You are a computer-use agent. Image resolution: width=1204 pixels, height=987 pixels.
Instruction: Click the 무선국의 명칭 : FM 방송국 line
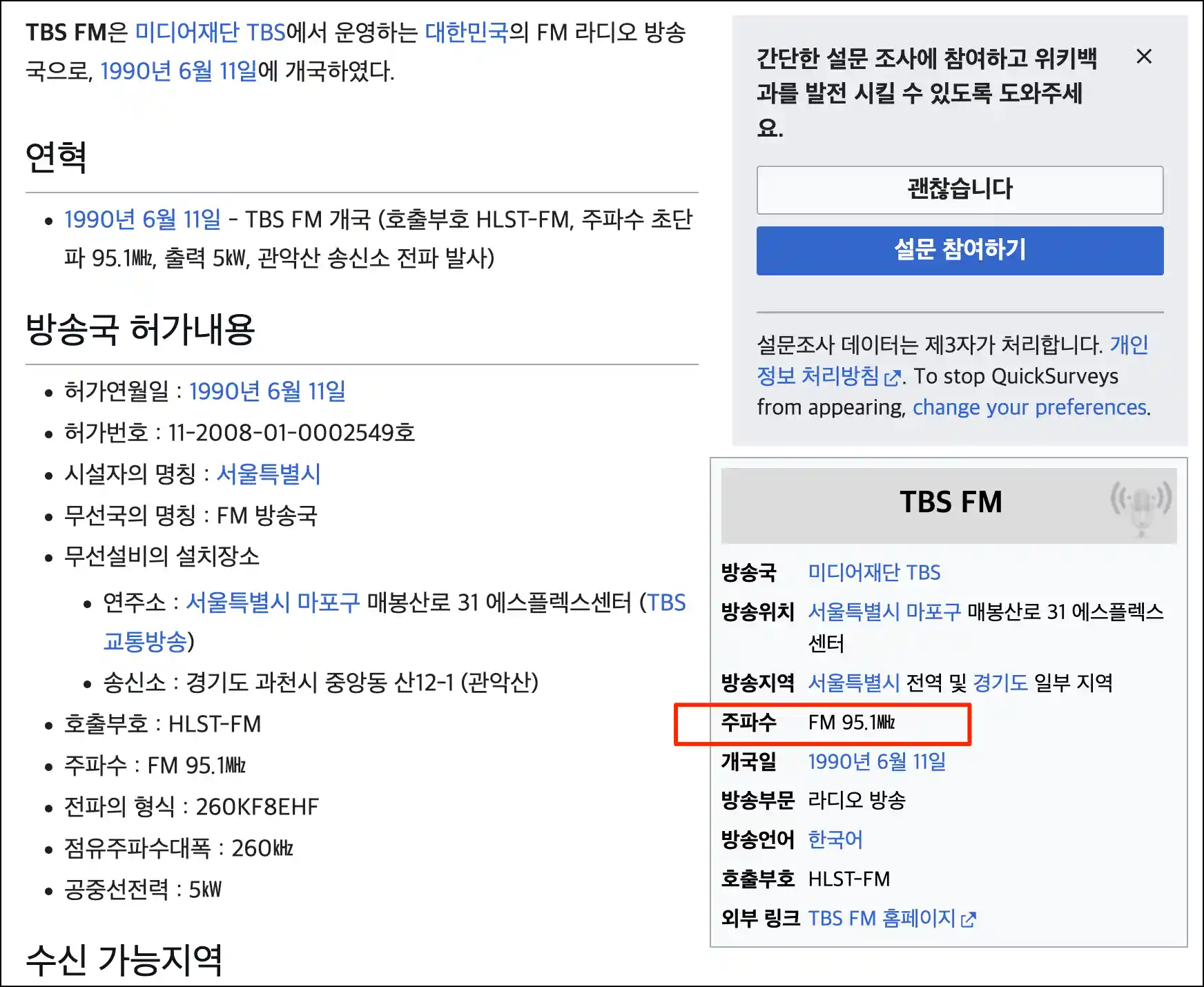191,516
